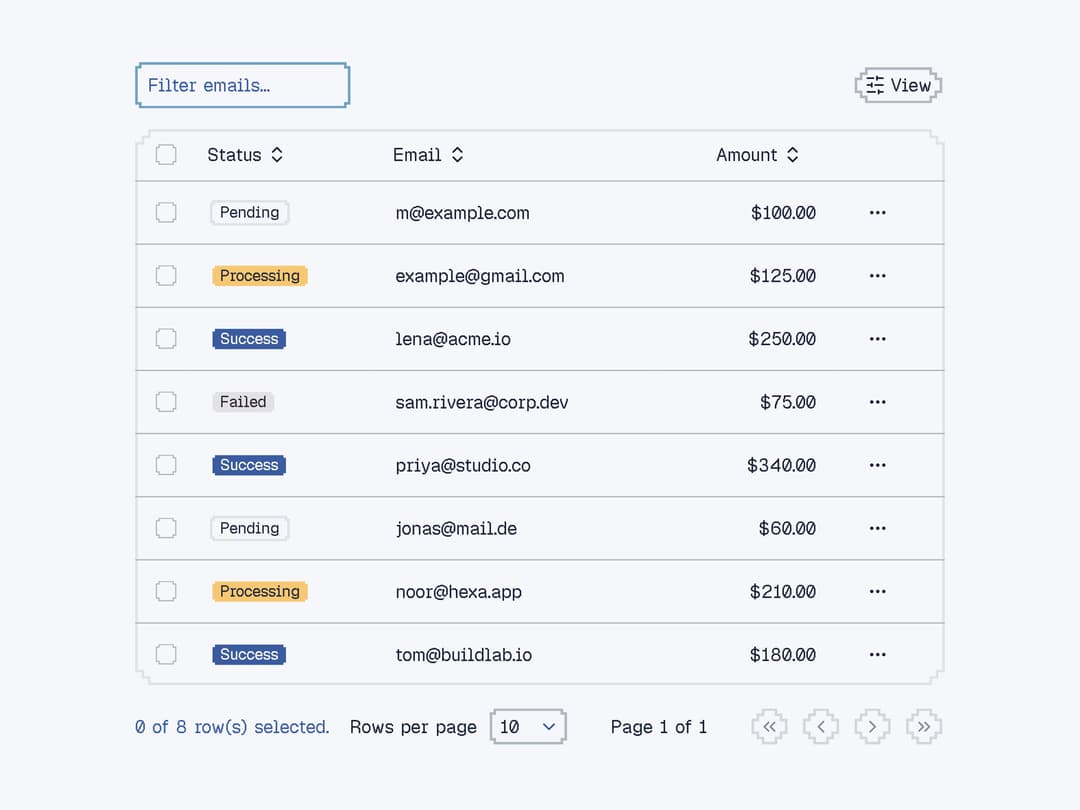
Task: Click the $210.00 amount cell
Action: pyautogui.click(x=782, y=592)
